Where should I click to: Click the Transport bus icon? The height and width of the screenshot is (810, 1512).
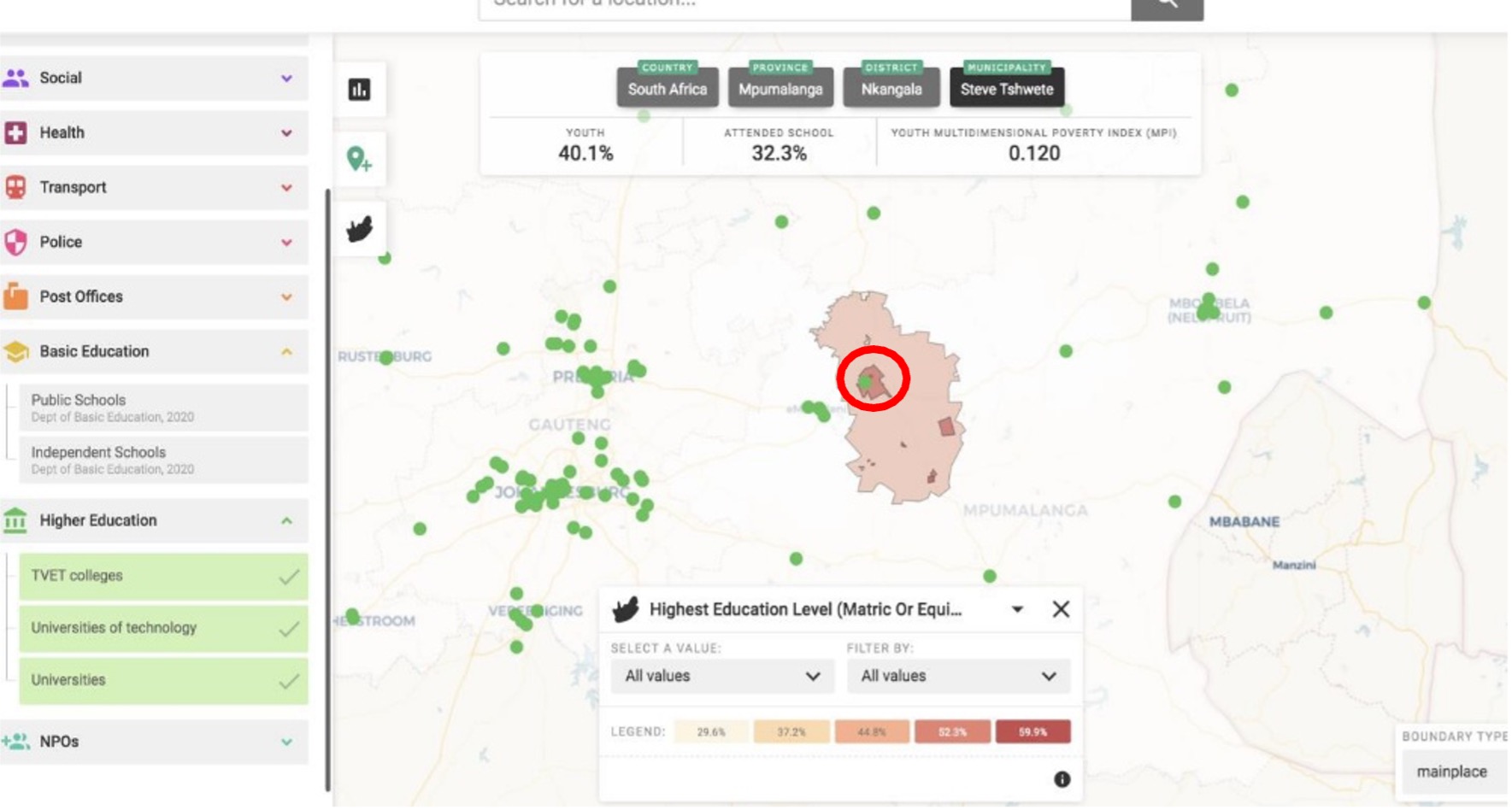coord(15,187)
